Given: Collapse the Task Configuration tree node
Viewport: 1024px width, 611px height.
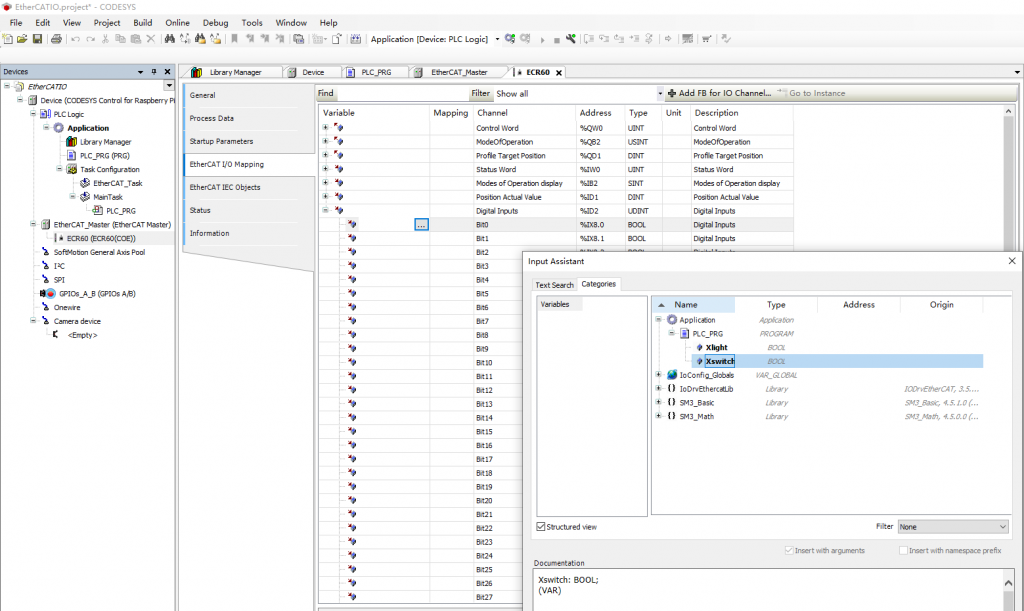Looking at the screenshot, I should (x=59, y=168).
